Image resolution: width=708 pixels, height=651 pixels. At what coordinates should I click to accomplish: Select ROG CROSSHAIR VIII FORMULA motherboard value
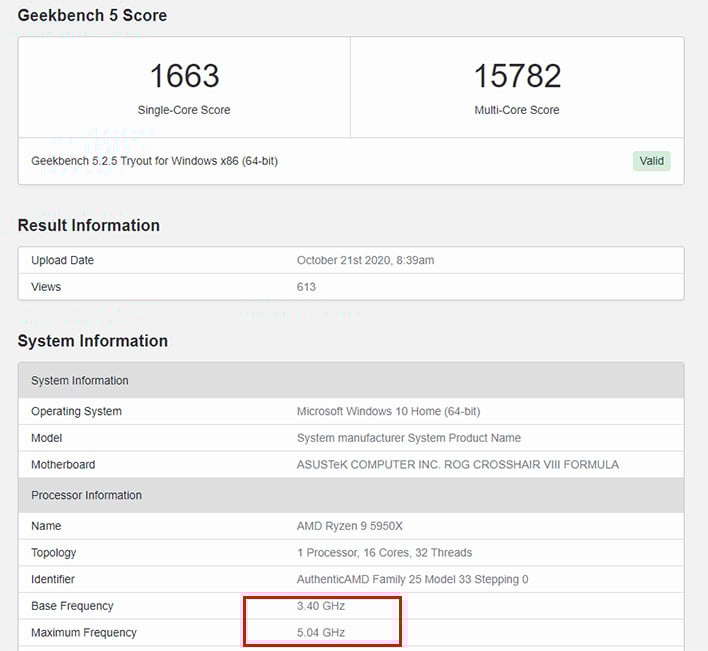[458, 465]
